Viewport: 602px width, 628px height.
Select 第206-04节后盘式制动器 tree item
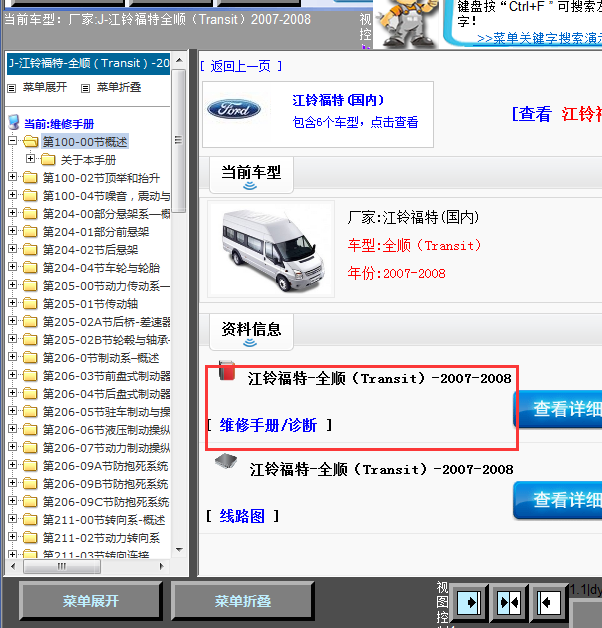107,394
